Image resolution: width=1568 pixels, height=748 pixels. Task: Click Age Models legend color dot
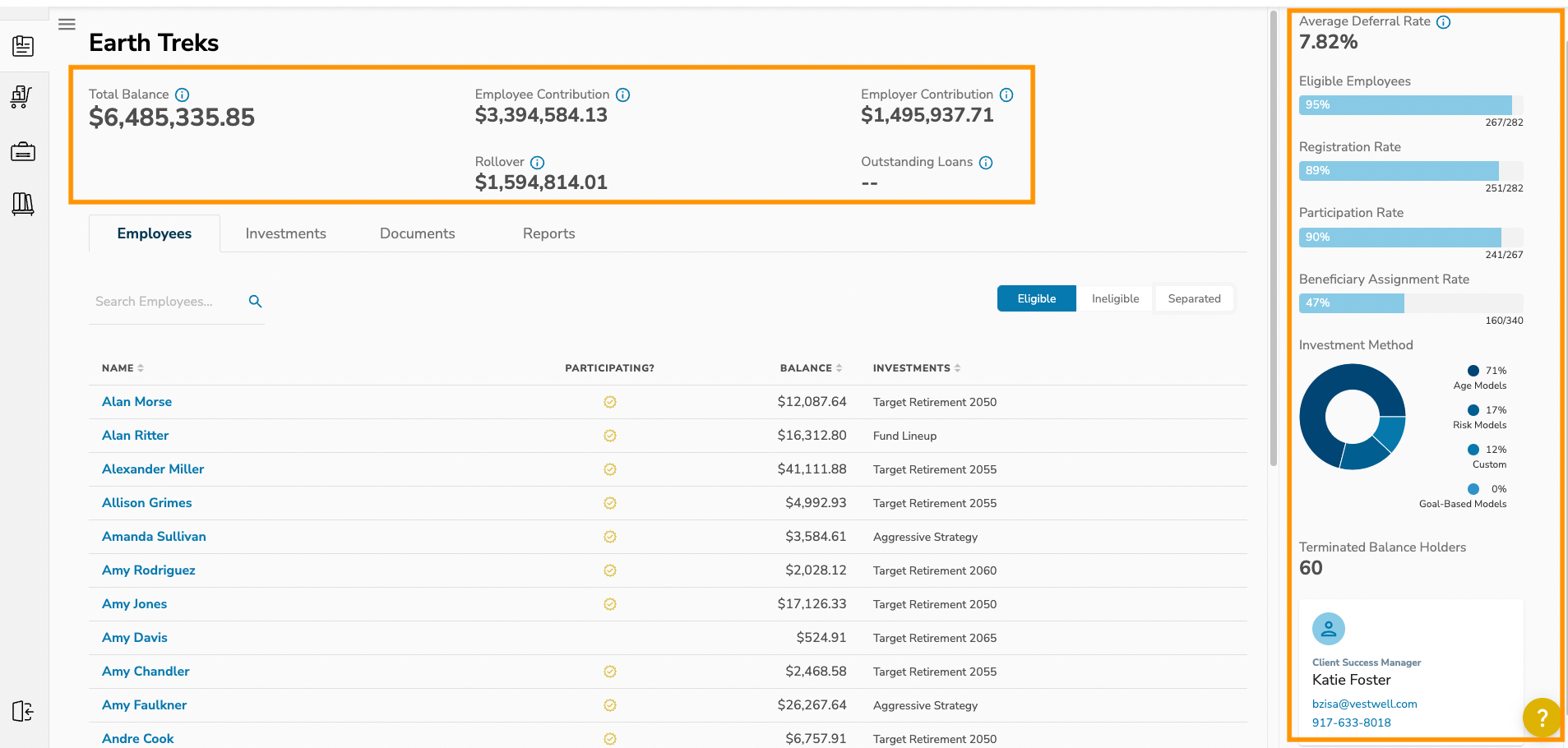coord(1473,371)
